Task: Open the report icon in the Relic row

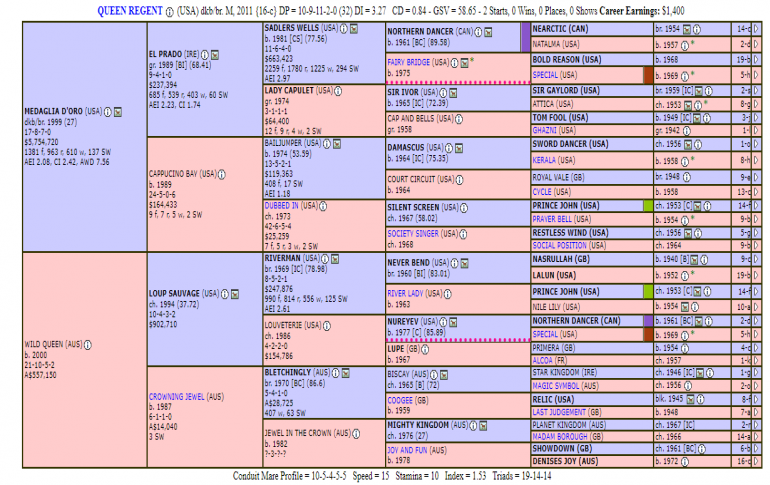Action: [x=690, y=400]
